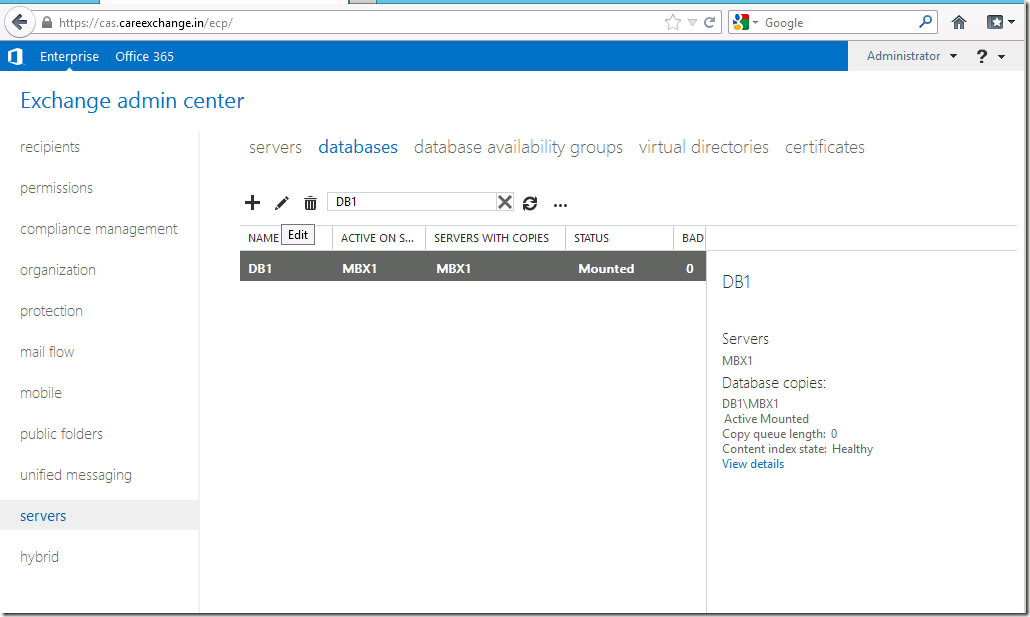Expand the help question mark dropdown

tap(988, 56)
